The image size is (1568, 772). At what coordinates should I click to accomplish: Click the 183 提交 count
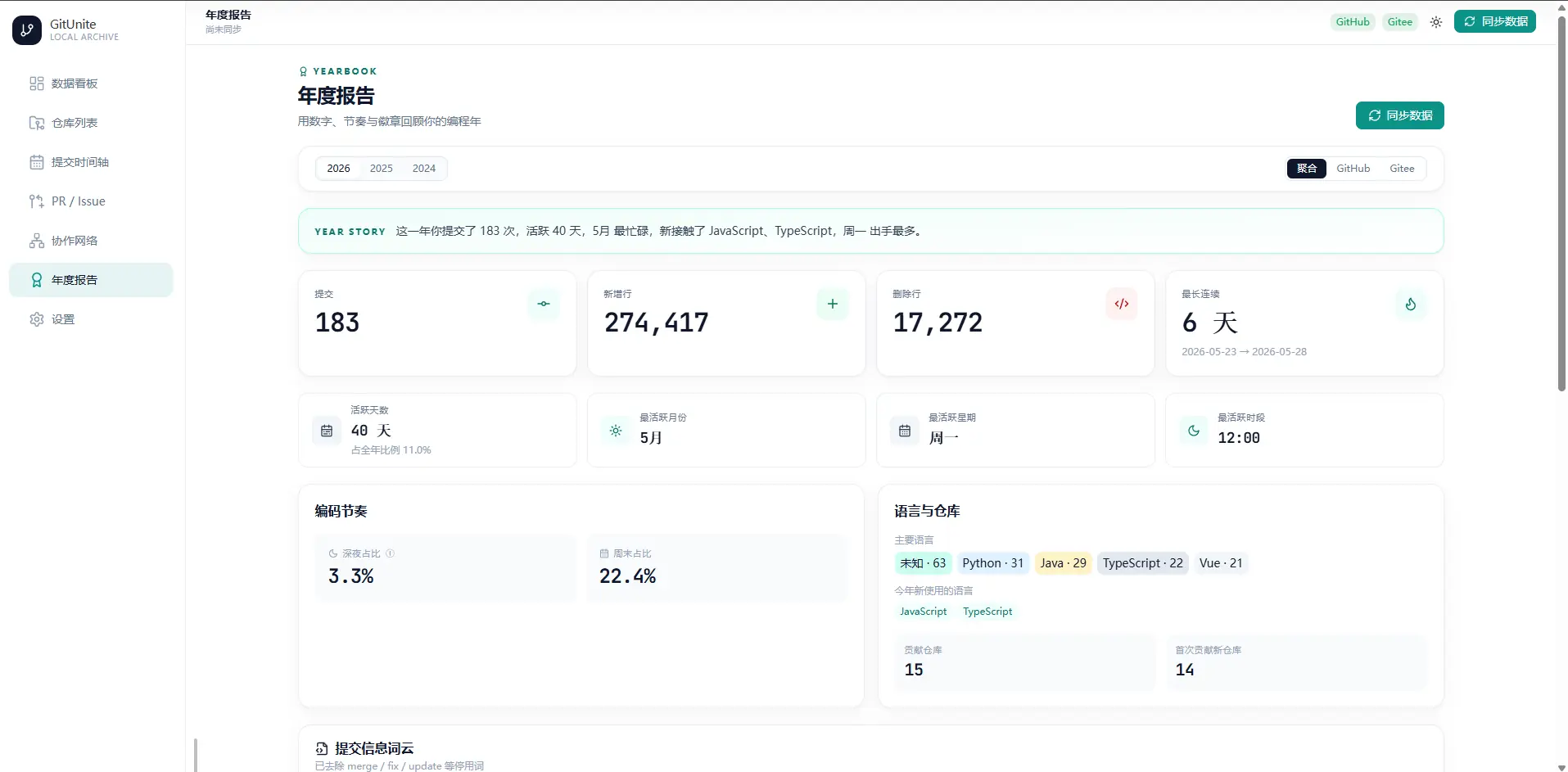pos(337,323)
